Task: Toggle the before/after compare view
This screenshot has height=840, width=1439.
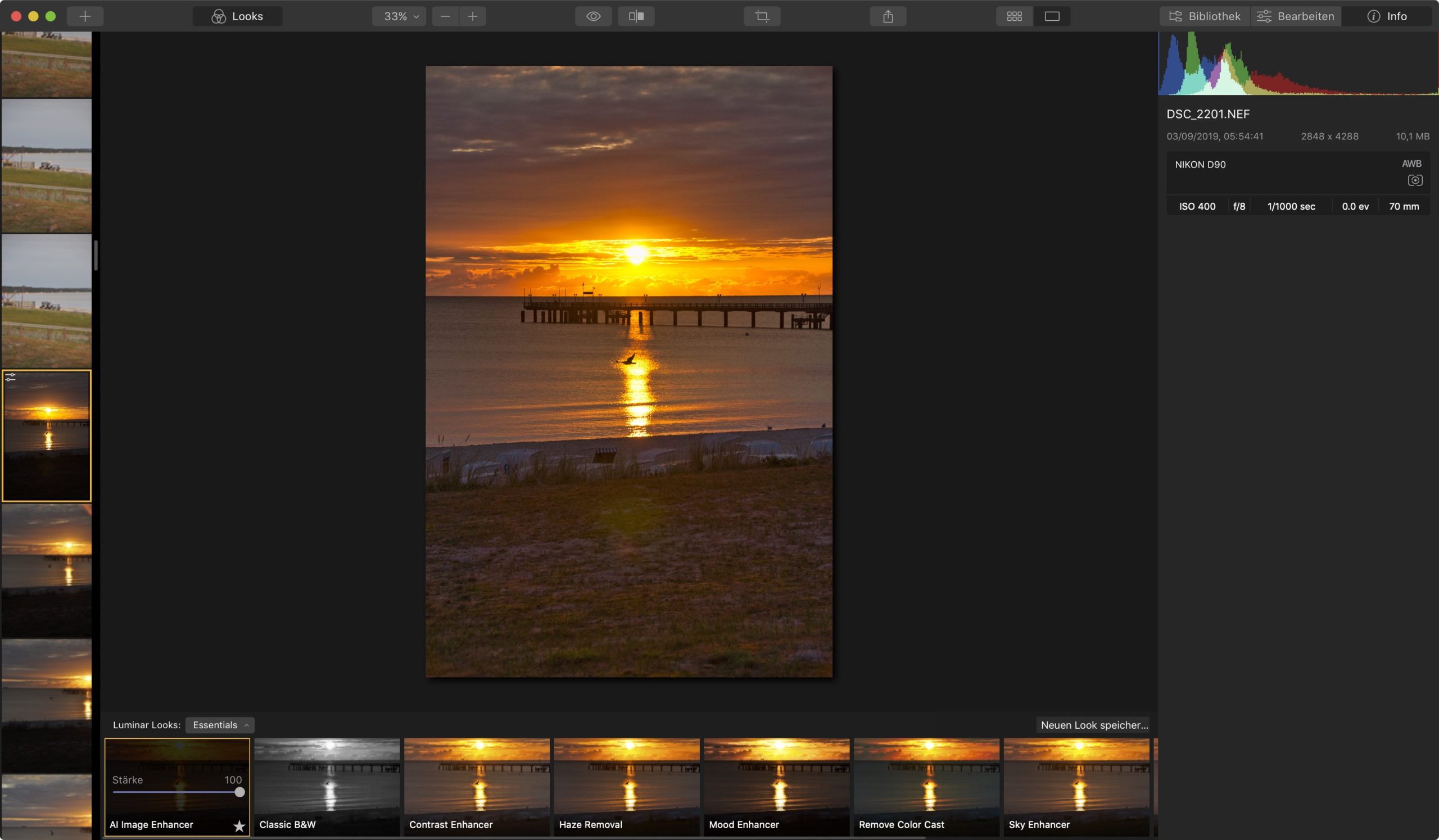Action: (636, 16)
